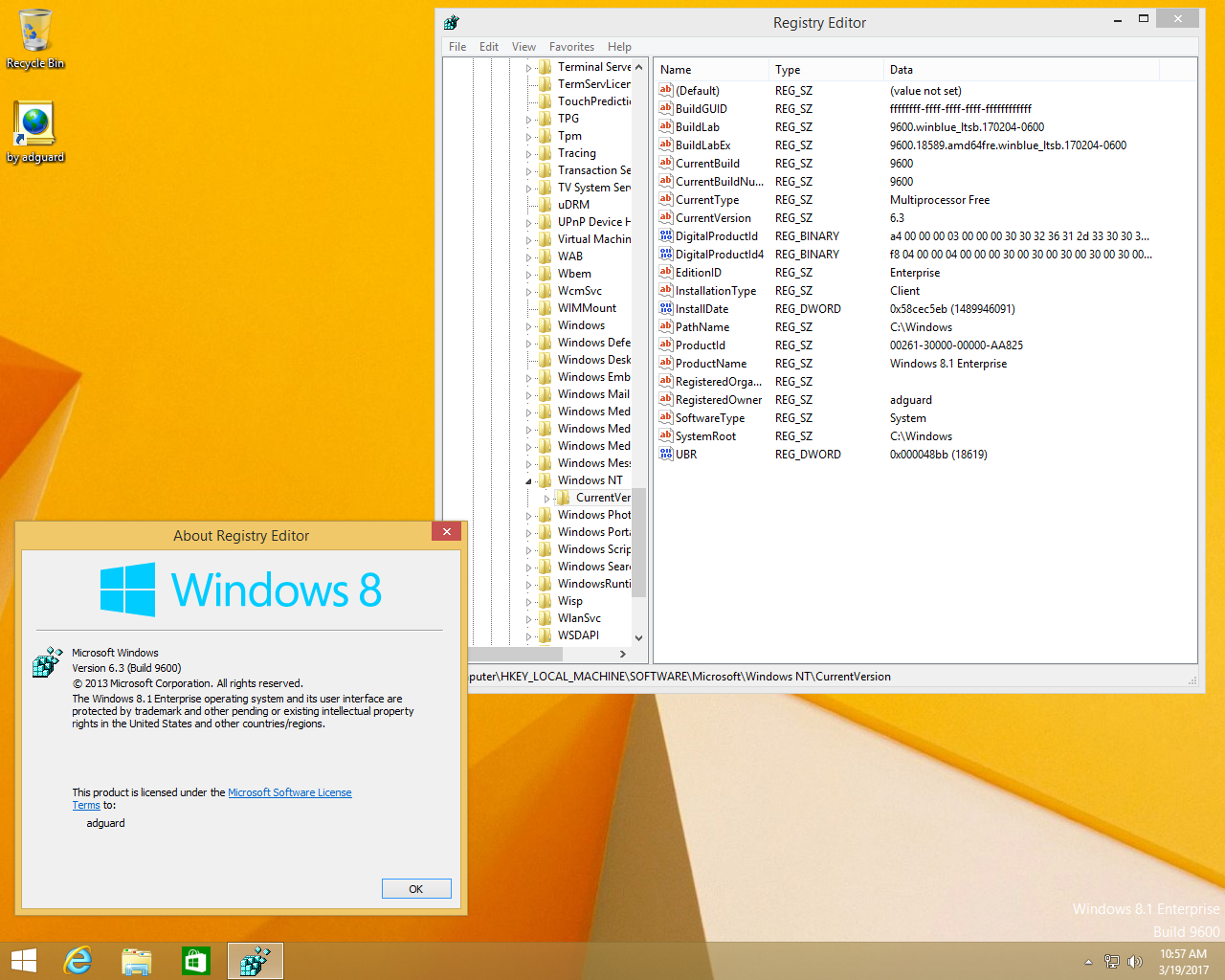Open the Favorites menu
Viewport: 1225px width, 980px height.
(x=571, y=46)
